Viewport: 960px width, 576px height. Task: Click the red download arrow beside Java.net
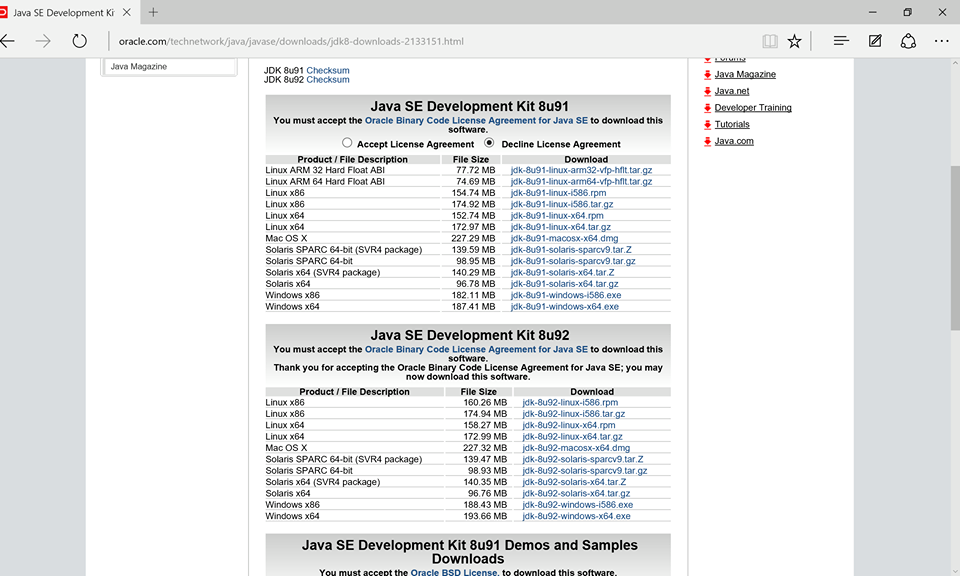click(707, 91)
